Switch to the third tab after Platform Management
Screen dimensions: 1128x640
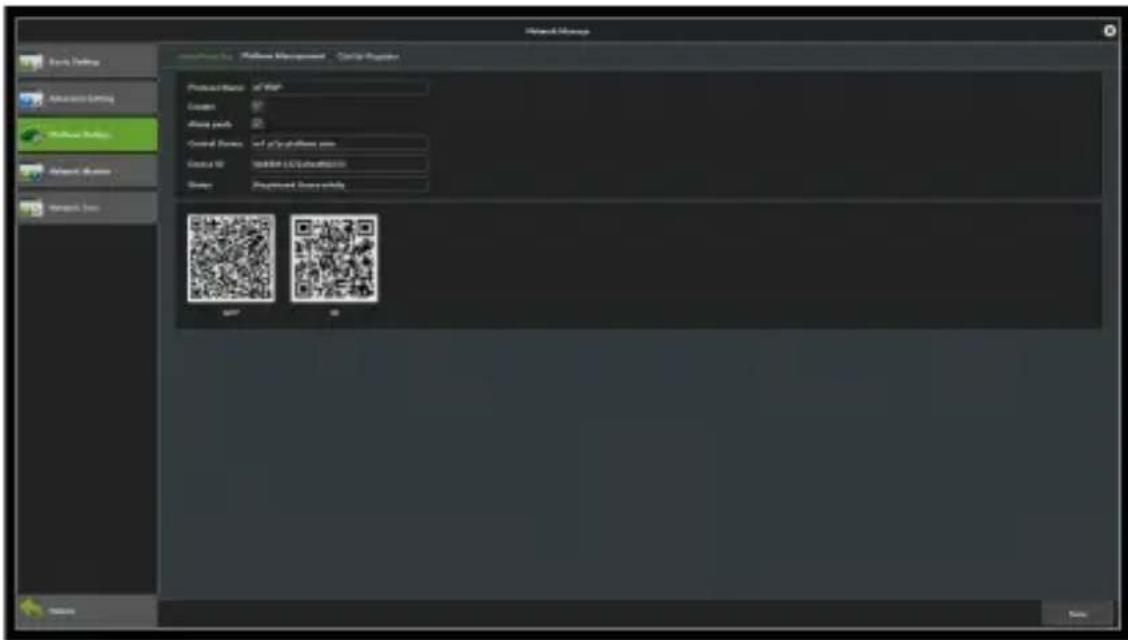[x=368, y=56]
